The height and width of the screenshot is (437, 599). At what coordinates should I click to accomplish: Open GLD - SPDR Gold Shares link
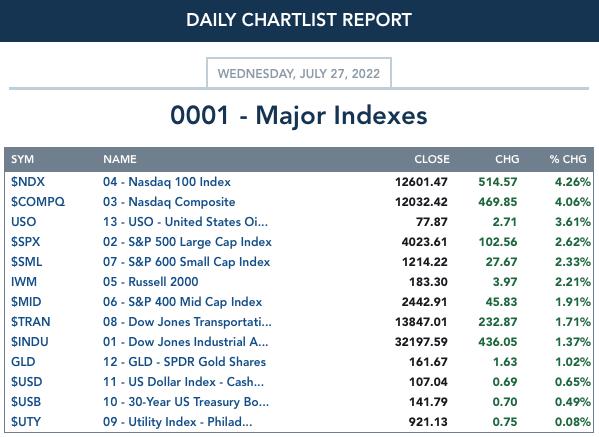tap(184, 362)
